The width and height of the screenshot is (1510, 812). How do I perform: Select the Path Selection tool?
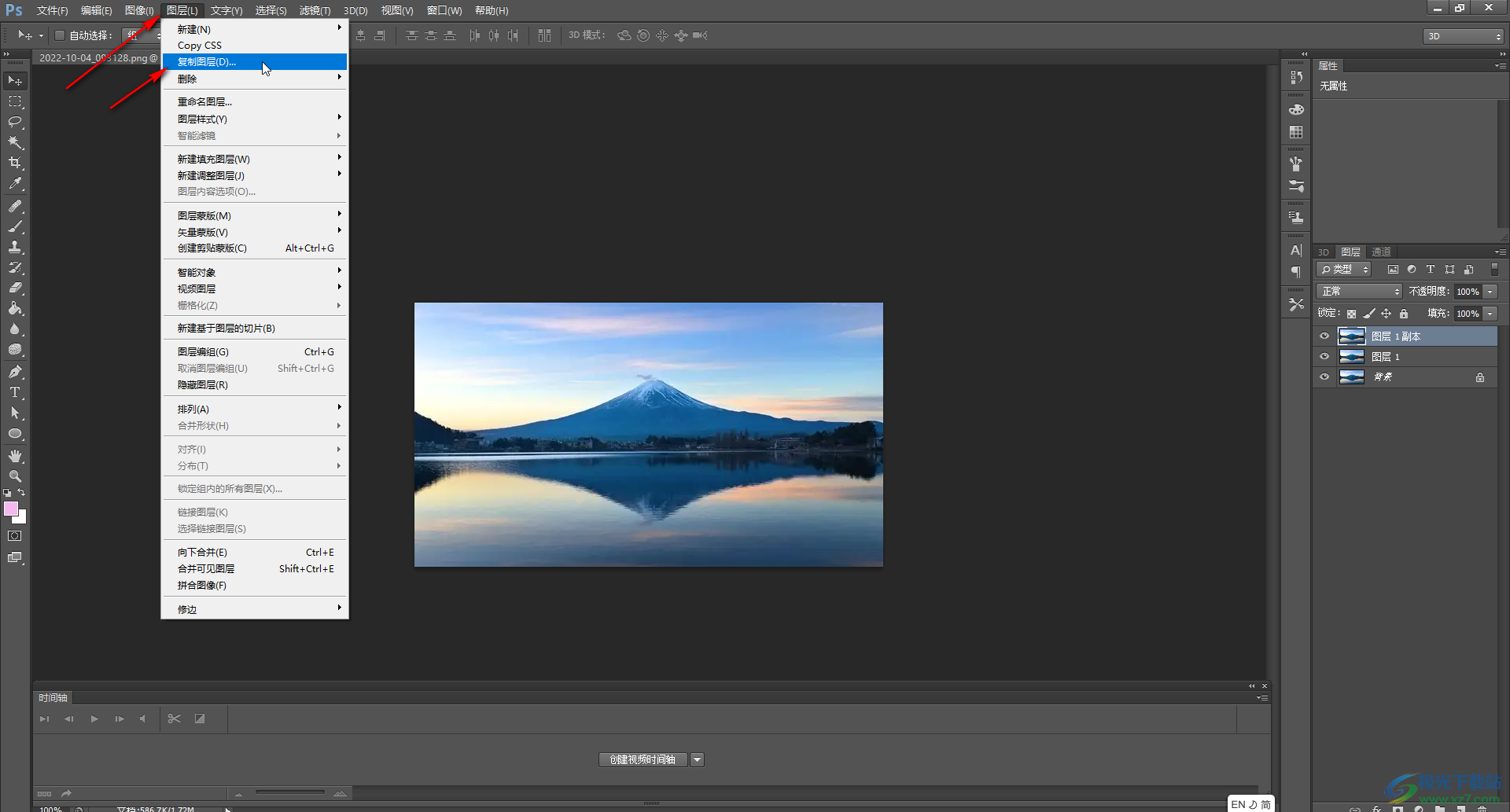15,413
